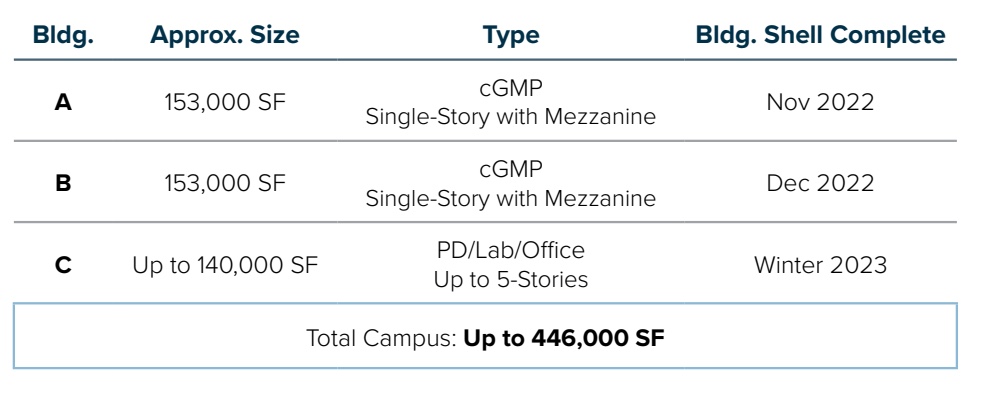This screenshot has width=983, height=394.
Task: Click cGMP text in building A row
Action: pos(510,88)
